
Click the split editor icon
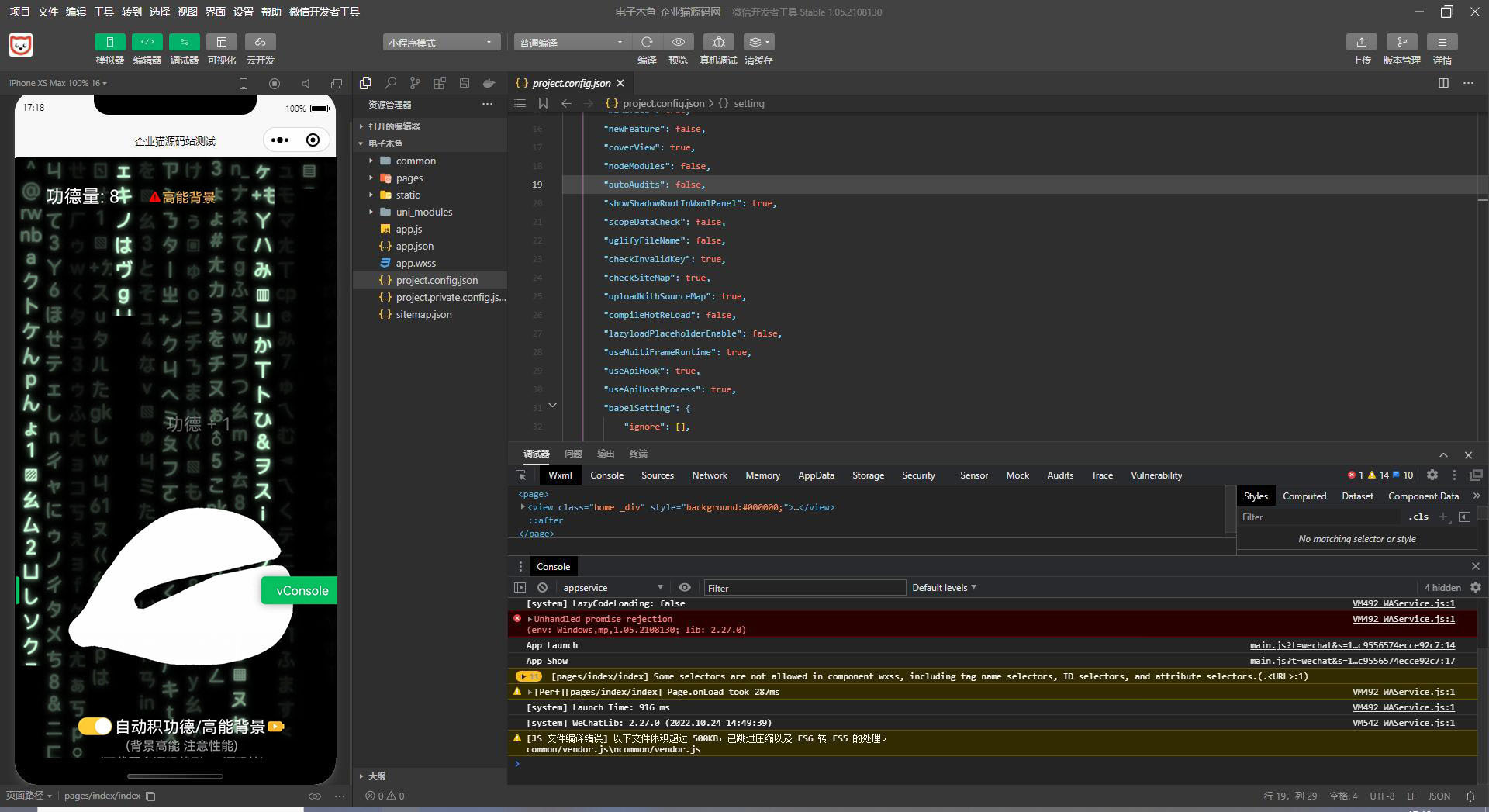coord(1443,83)
